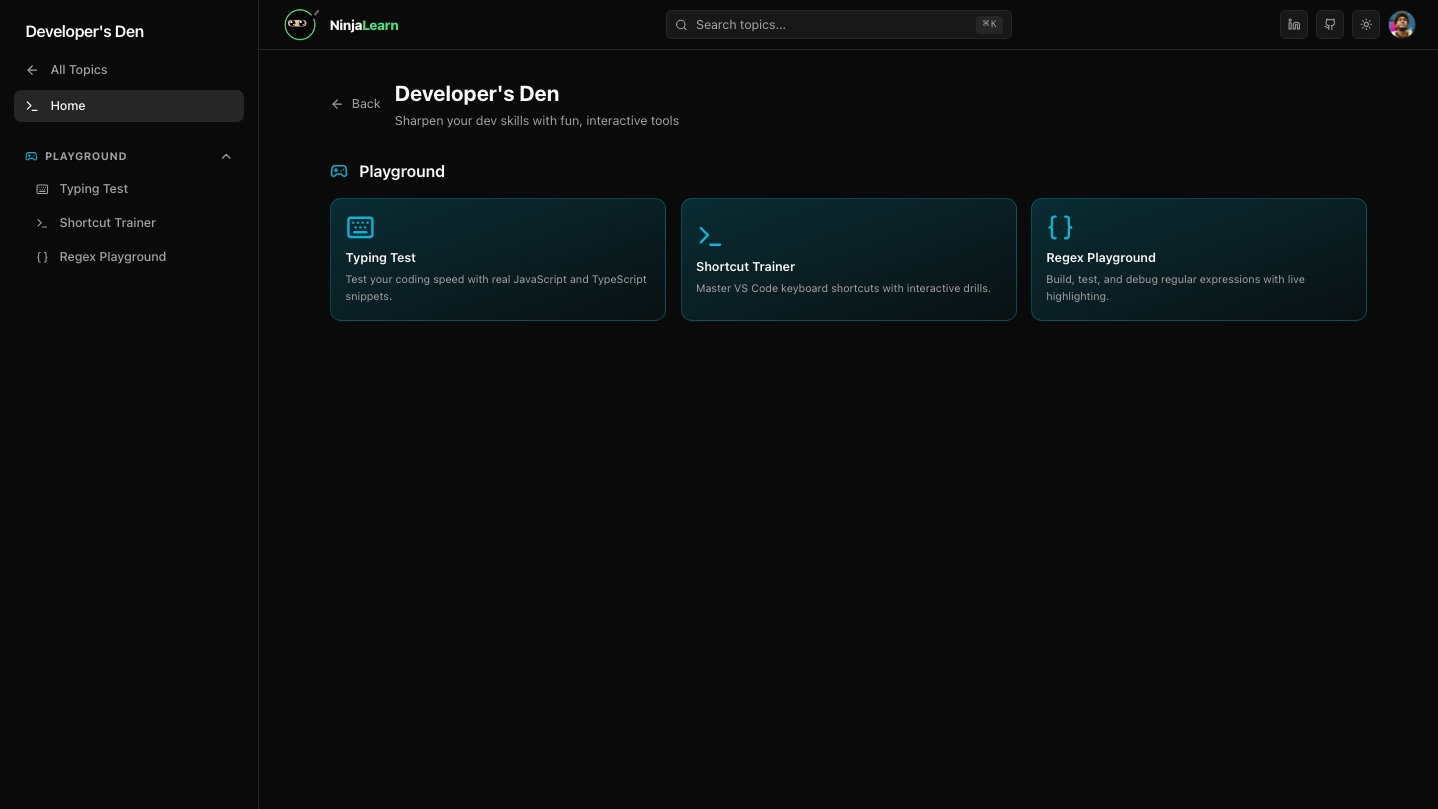Viewport: 1438px width, 809px height.
Task: Click the terminal icon on Shortcut Trainer card
Action: 710,236
